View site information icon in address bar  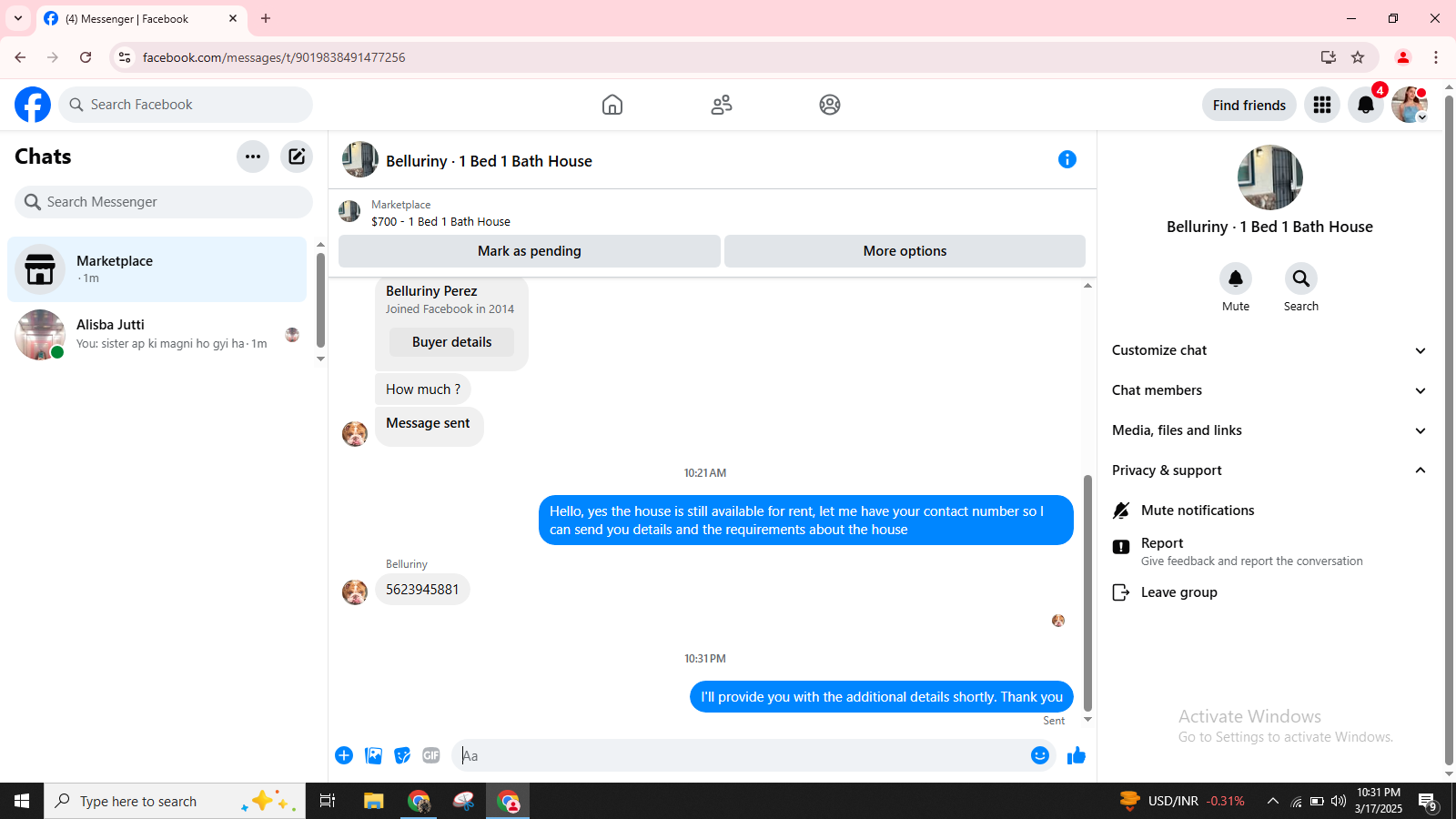click(125, 57)
